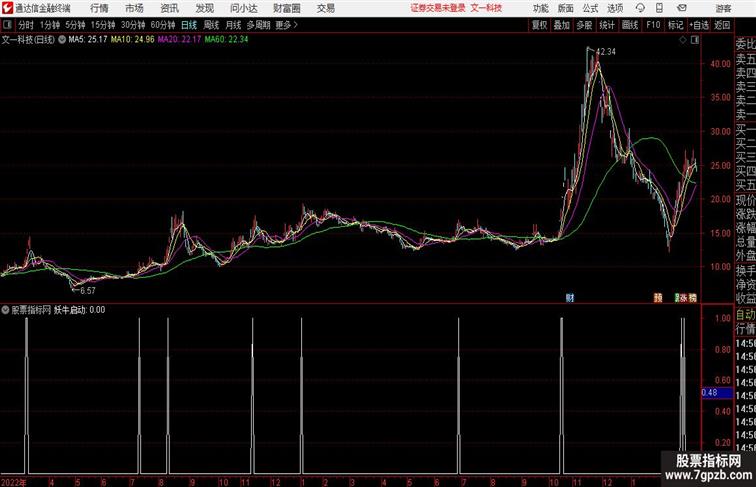Open the F10 company info button

coord(653,25)
